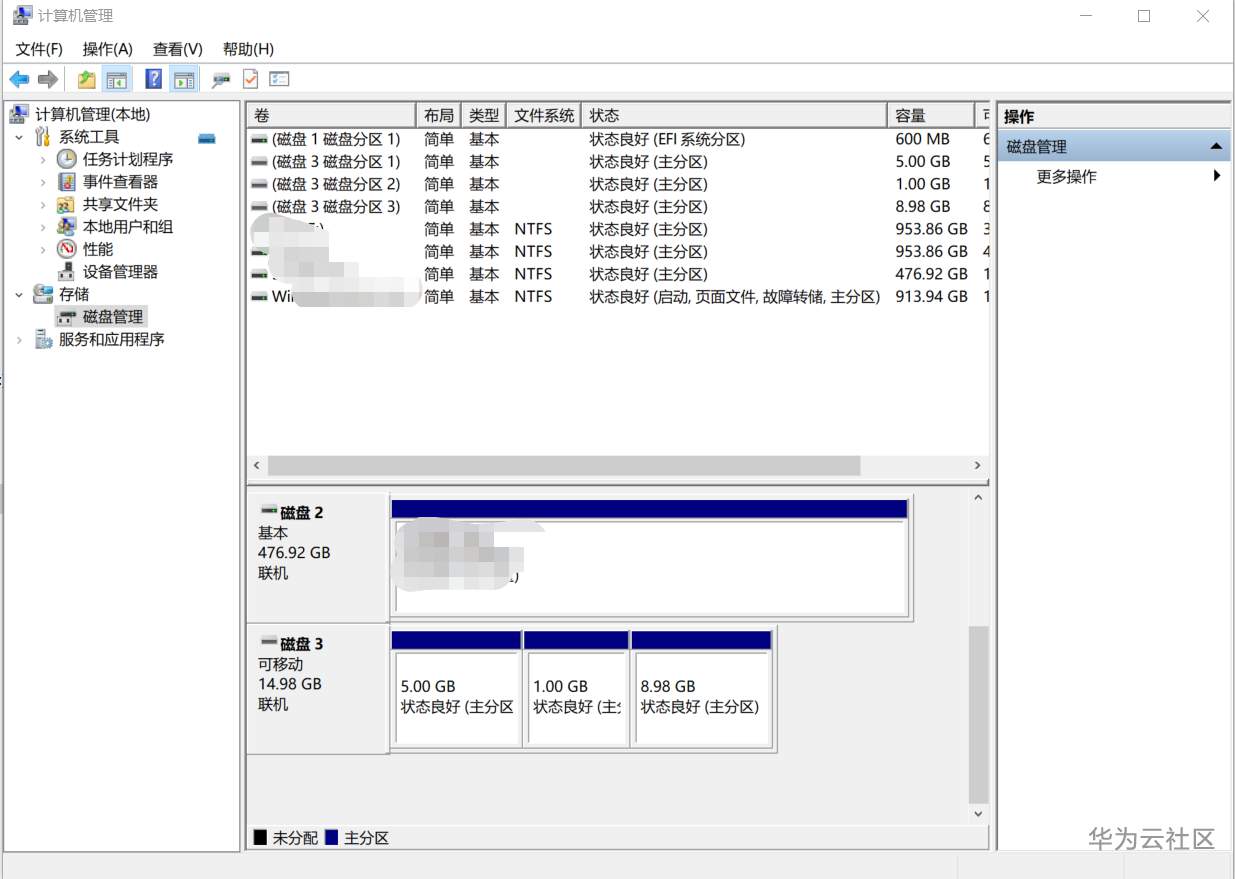This screenshot has width=1235, height=879.
Task: Click volume icon of (磁盘 1 磁盘分区 1) row
Action: coord(259,140)
